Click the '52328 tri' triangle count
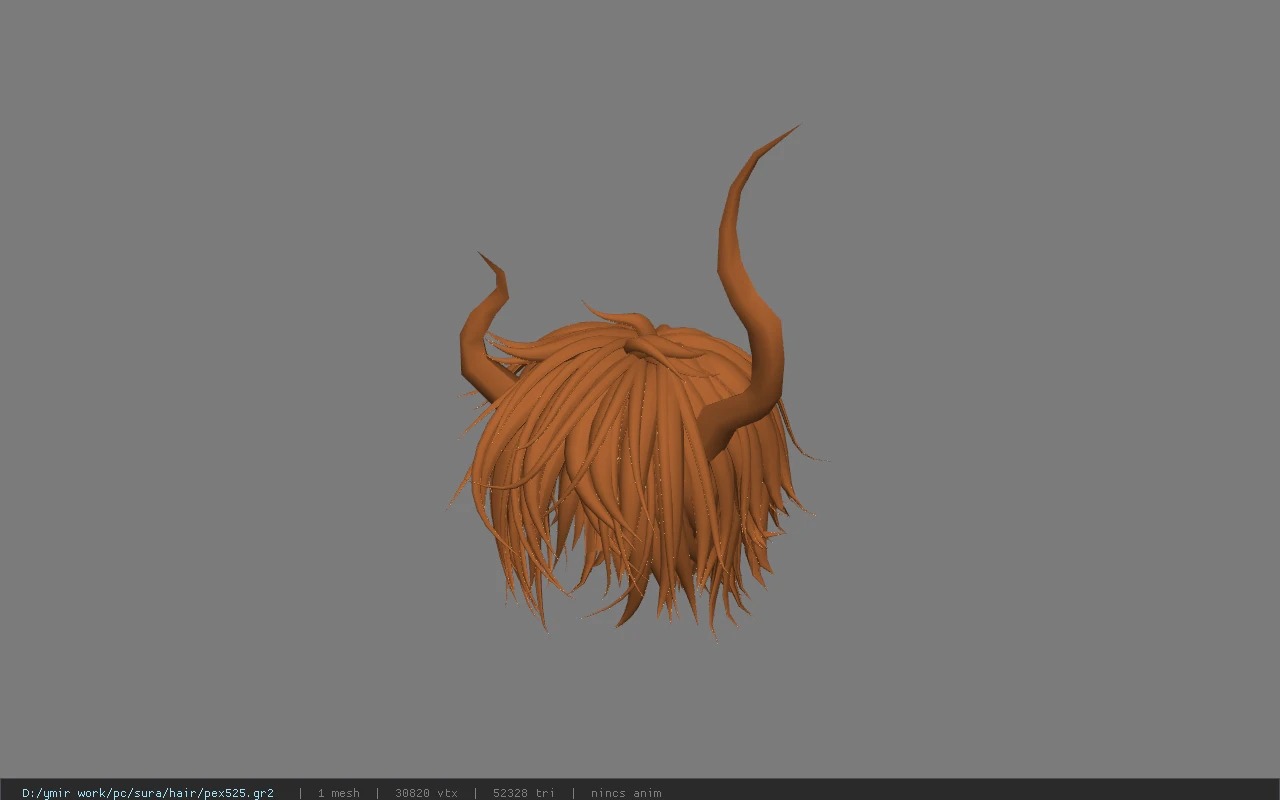1280x800 pixels. point(524,793)
